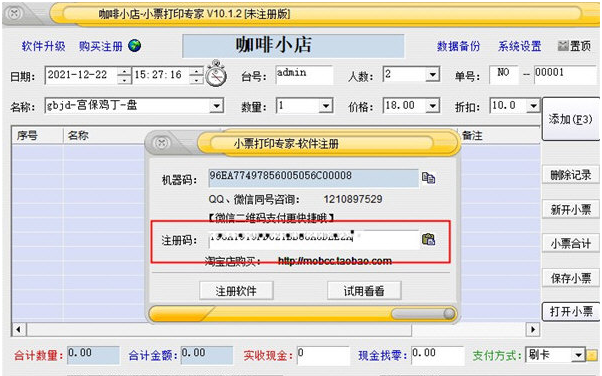Viewport: 602px width, 376px height.
Task: Click 保存小票 button
Action: pos(571,278)
